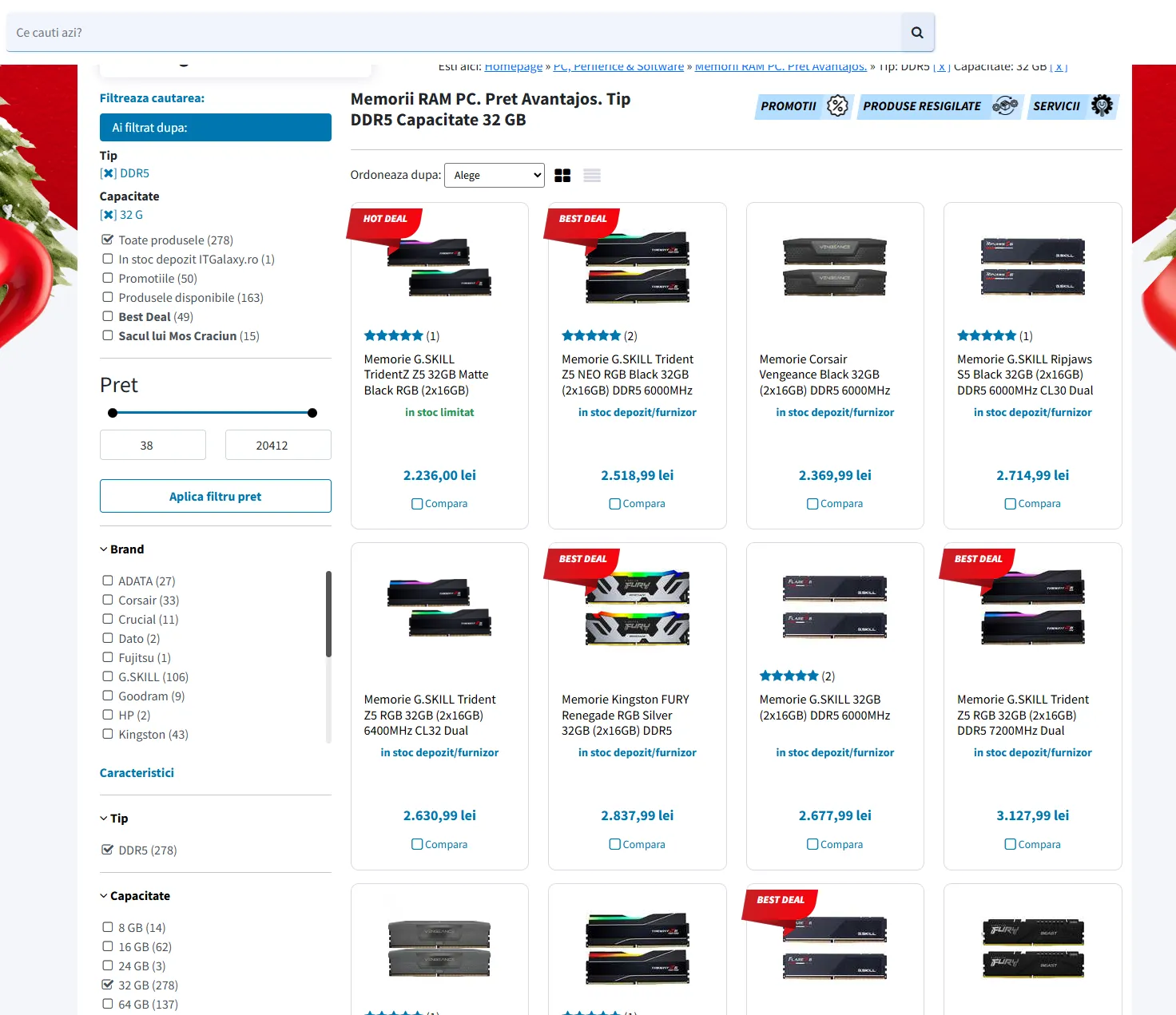Viewport: 1176px width, 1015px height.
Task: Switch to grid view layout
Action: pyautogui.click(x=562, y=176)
